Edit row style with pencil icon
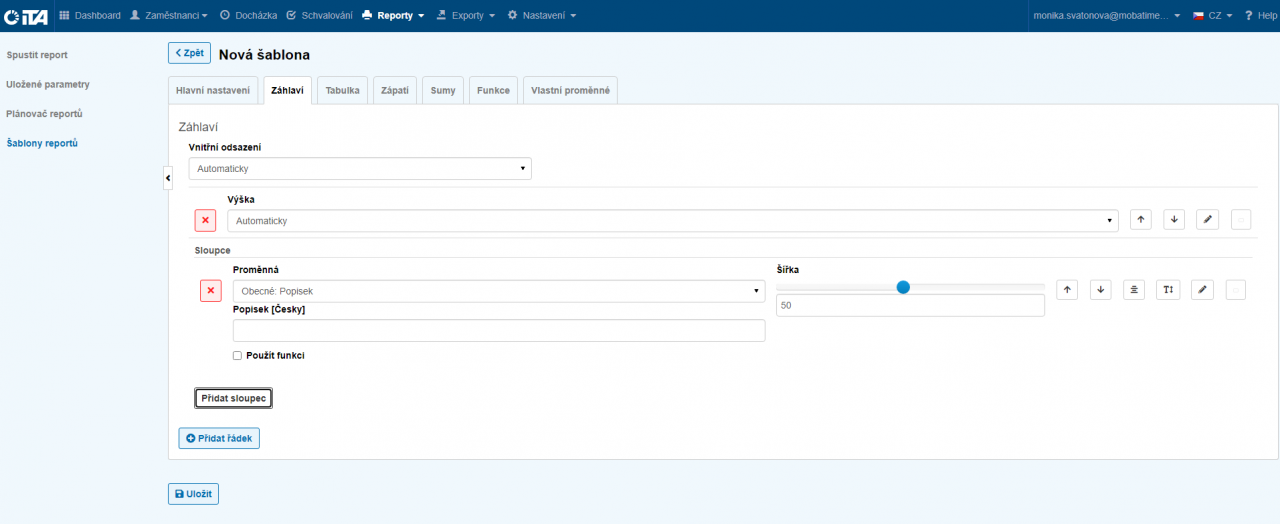This screenshot has height=524, width=1280. pyautogui.click(x=1207, y=220)
